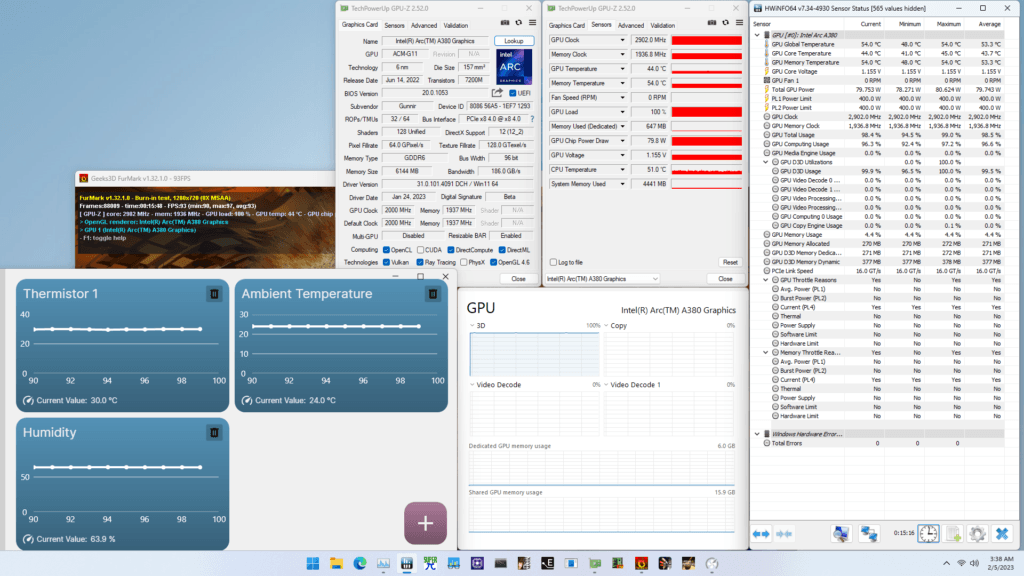Viewport: 1024px width, 576px height.
Task: Take GPU-Z screenshot with the camera icon
Action: (x=505, y=23)
